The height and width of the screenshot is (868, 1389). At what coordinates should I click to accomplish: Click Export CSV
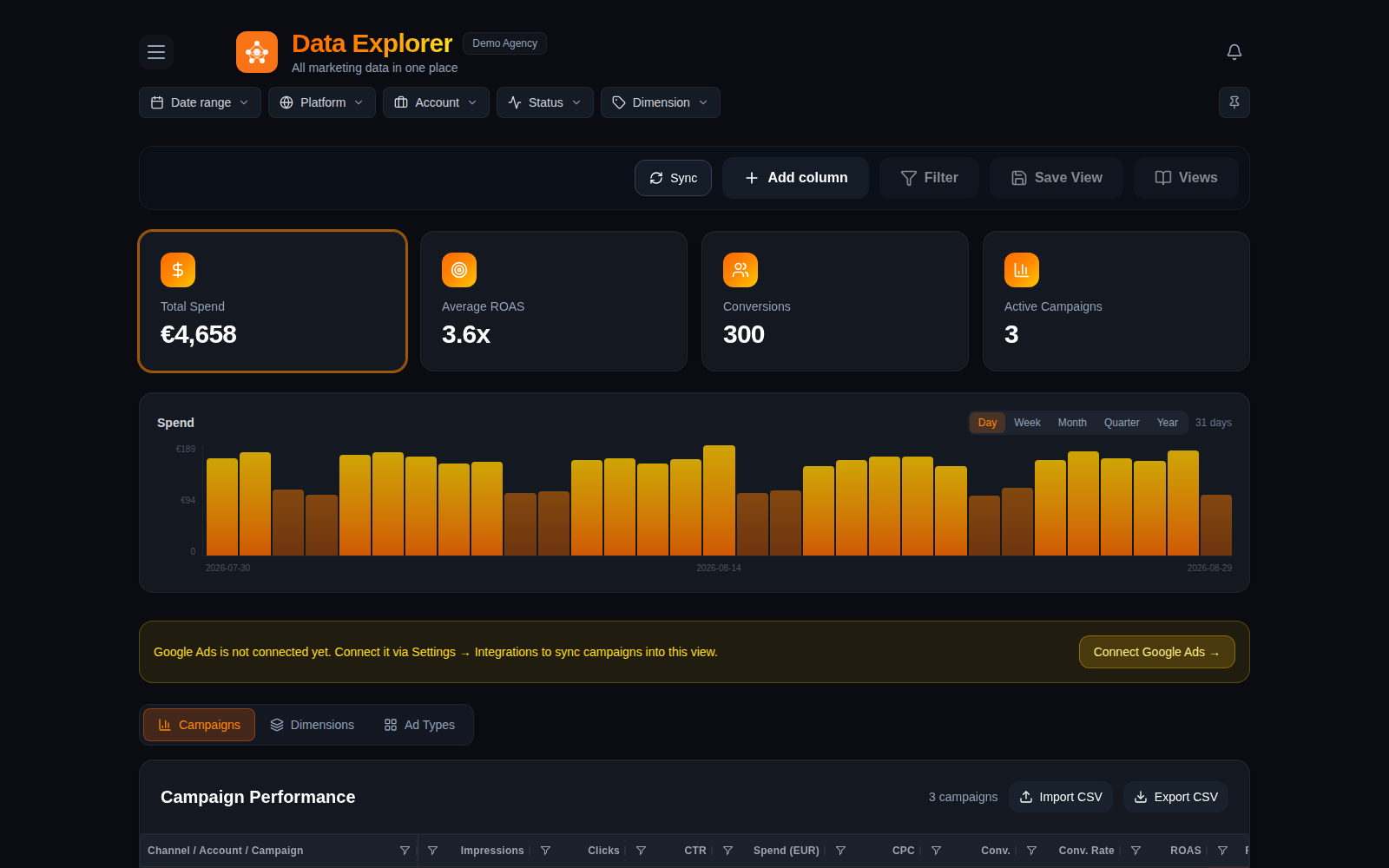(x=1175, y=797)
